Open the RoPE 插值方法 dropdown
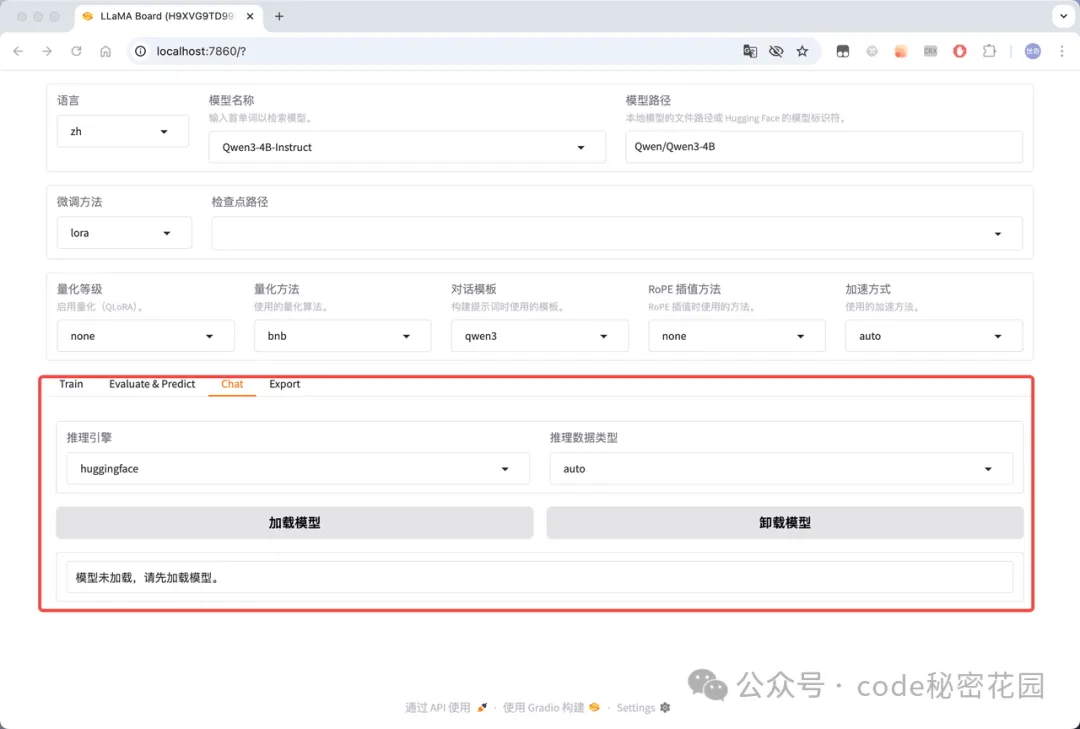The image size is (1080, 729). pyautogui.click(x=736, y=336)
